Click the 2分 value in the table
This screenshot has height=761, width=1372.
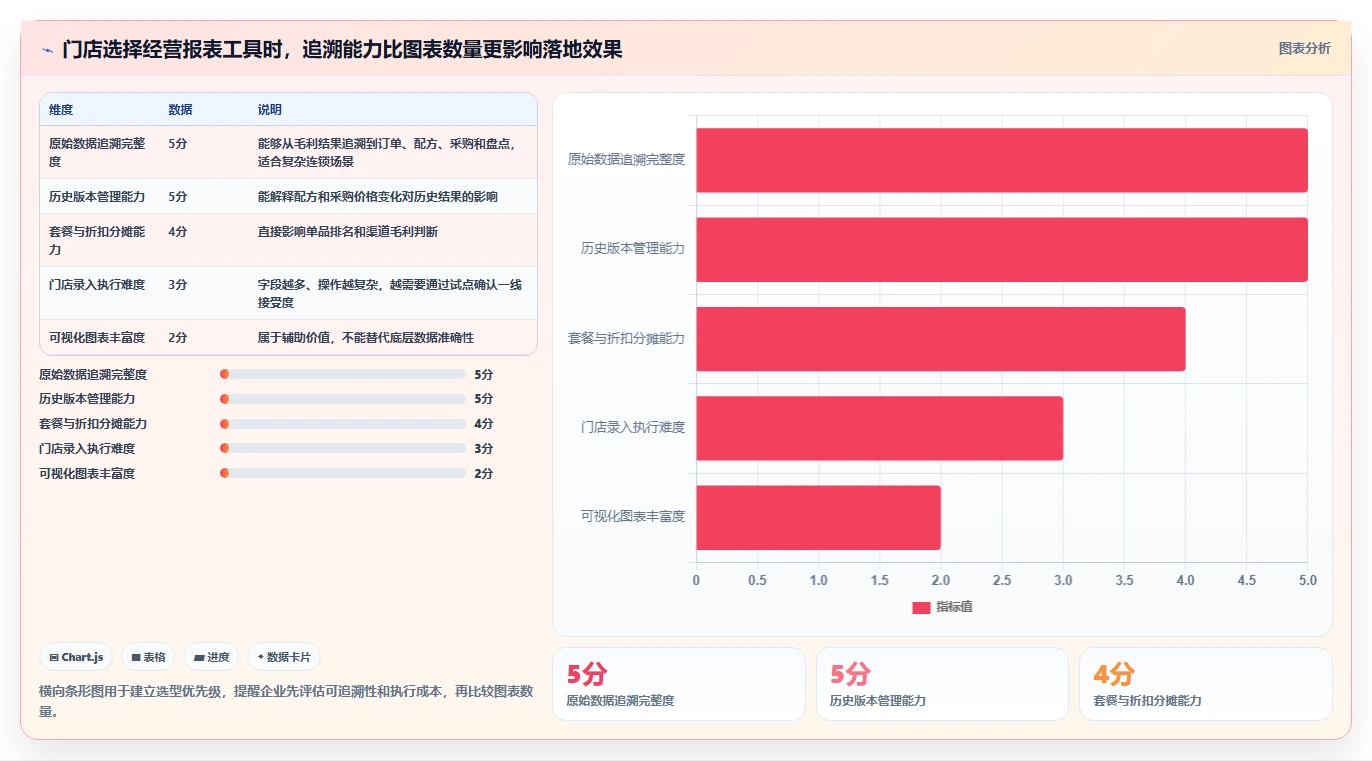coord(178,338)
